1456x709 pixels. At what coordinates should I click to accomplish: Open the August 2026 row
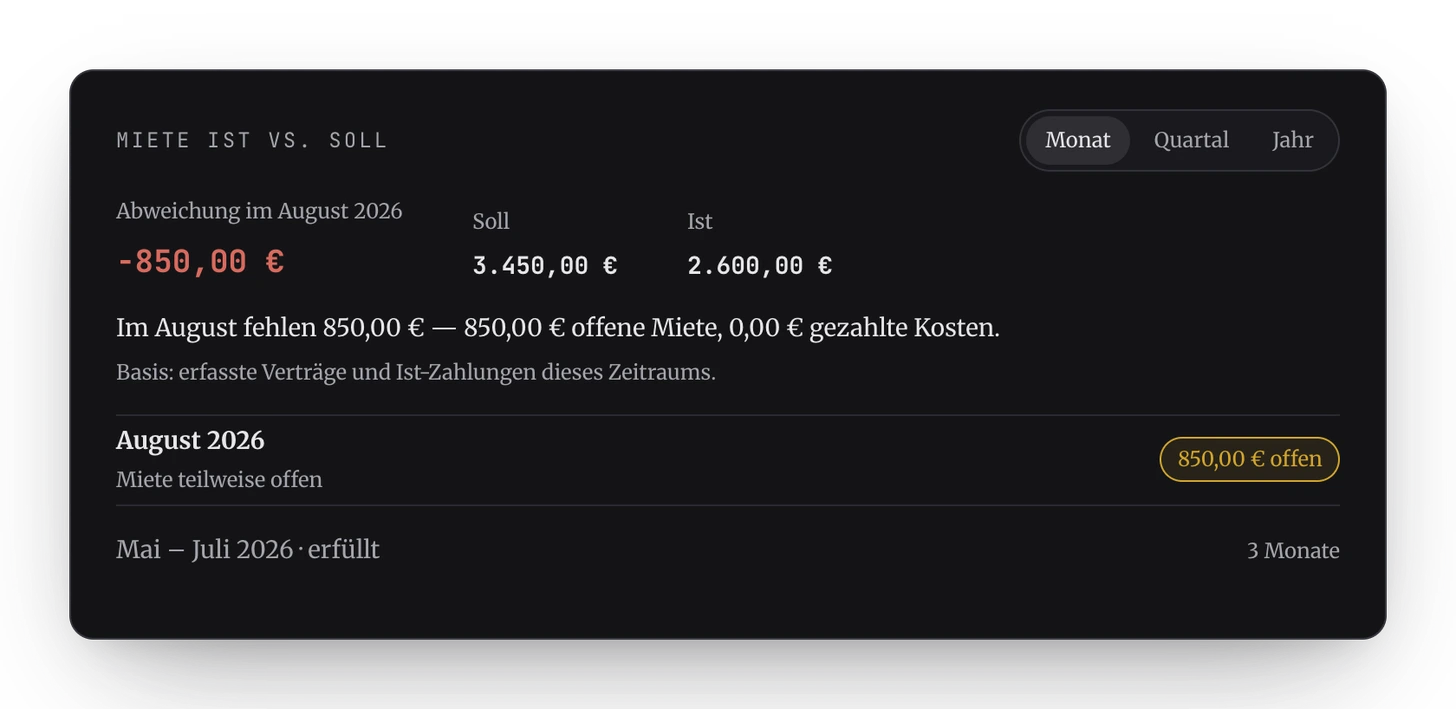[x=728, y=460]
